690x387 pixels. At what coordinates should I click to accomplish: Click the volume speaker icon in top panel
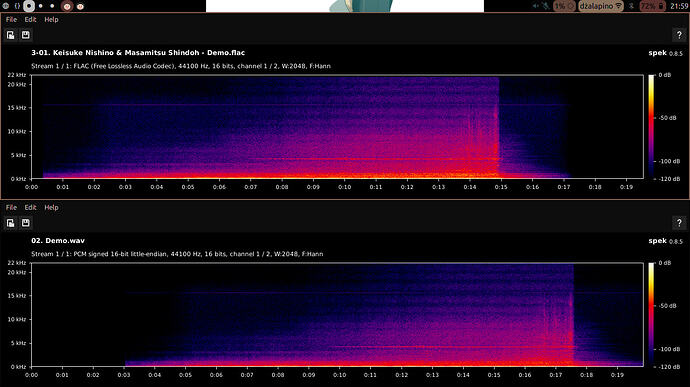pos(536,6)
